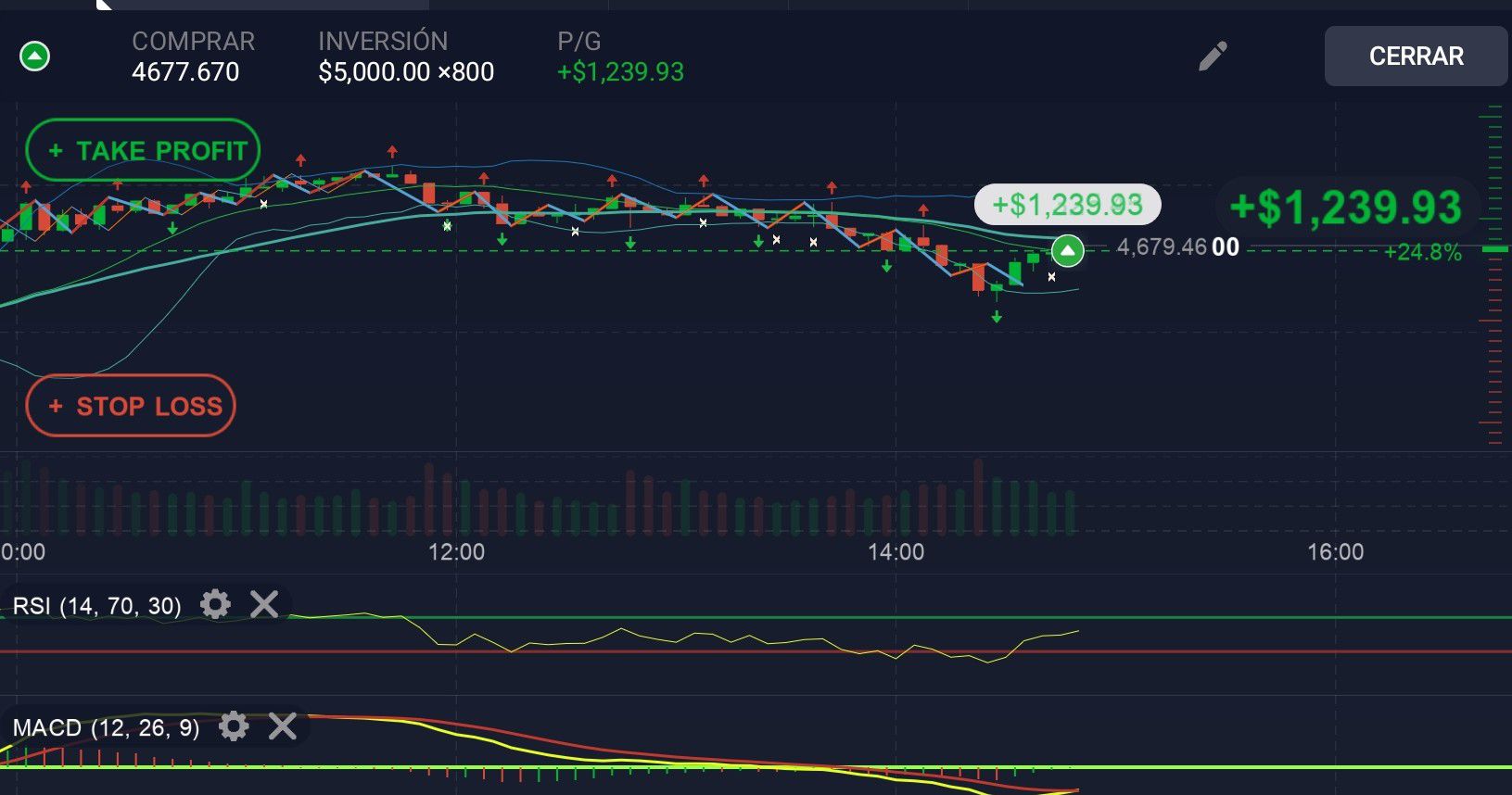The width and height of the screenshot is (1512, 795).
Task: Click the 12:00 time axis label
Action: (x=456, y=552)
